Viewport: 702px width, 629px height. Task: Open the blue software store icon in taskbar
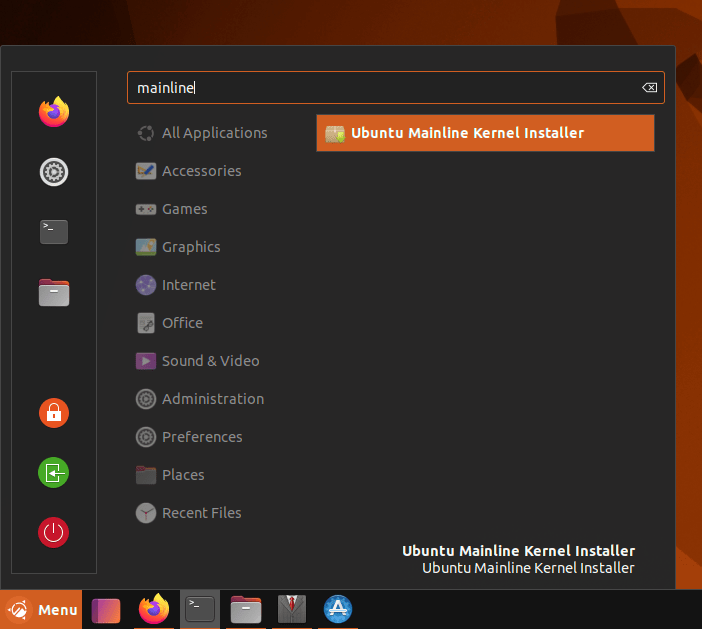pyautogui.click(x=337, y=609)
